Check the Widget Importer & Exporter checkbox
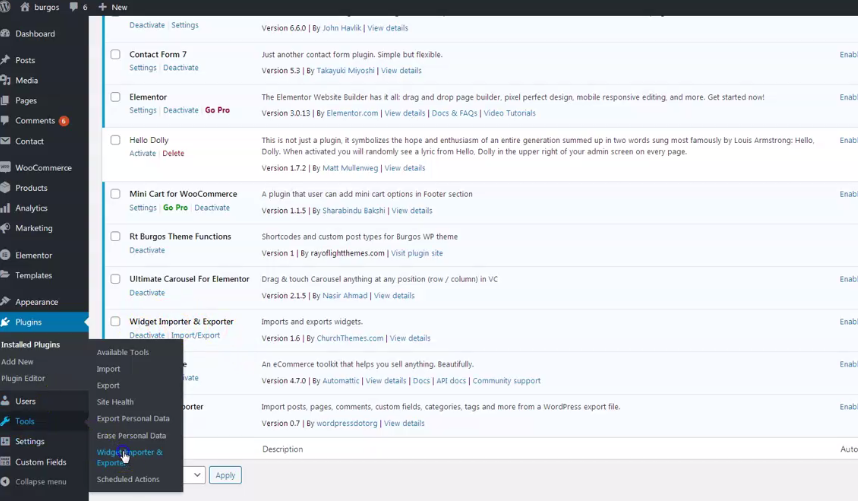858x501 pixels. point(115,322)
